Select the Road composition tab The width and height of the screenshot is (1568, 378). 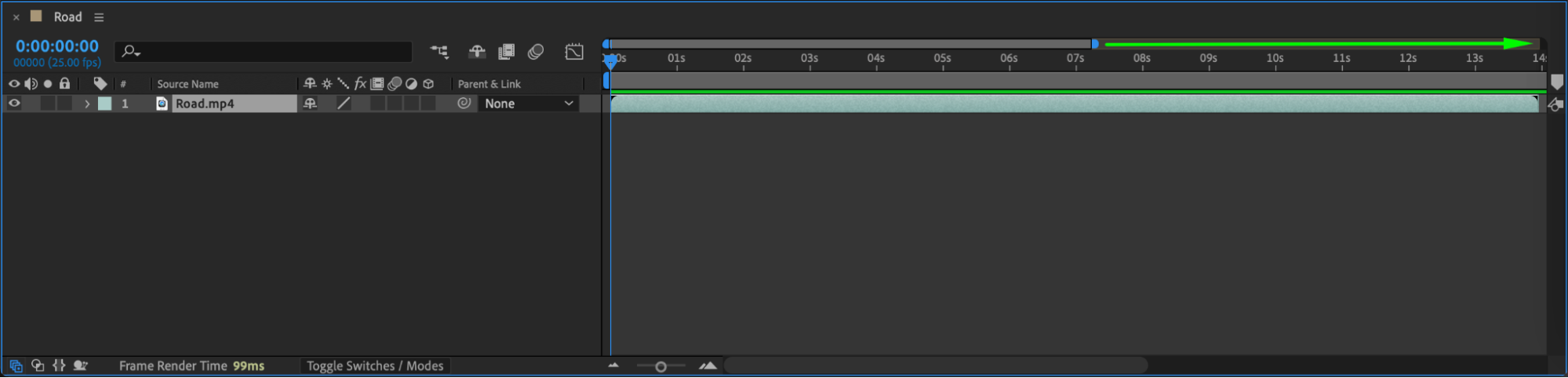(67, 17)
